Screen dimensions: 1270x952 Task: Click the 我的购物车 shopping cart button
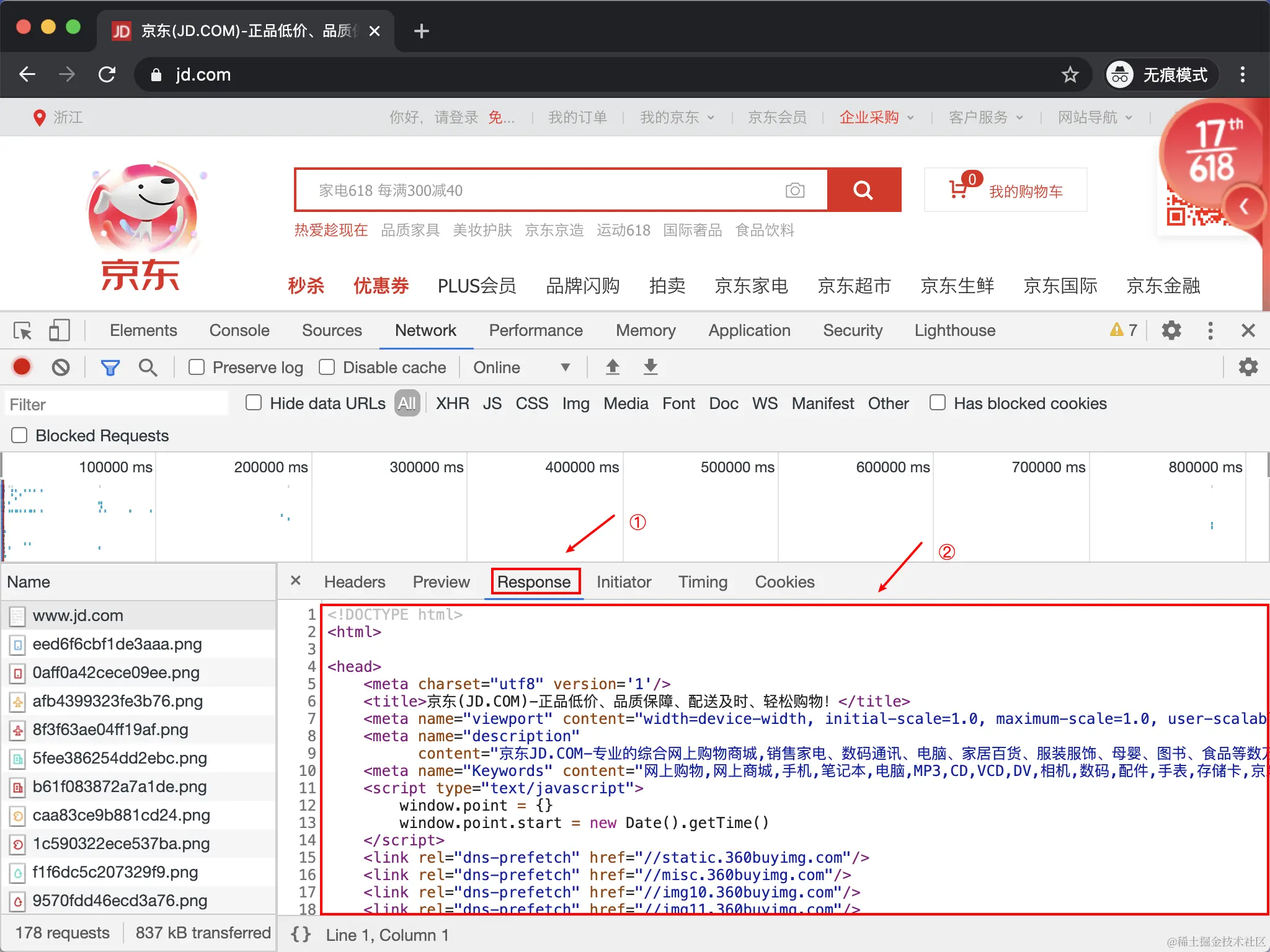[1005, 190]
